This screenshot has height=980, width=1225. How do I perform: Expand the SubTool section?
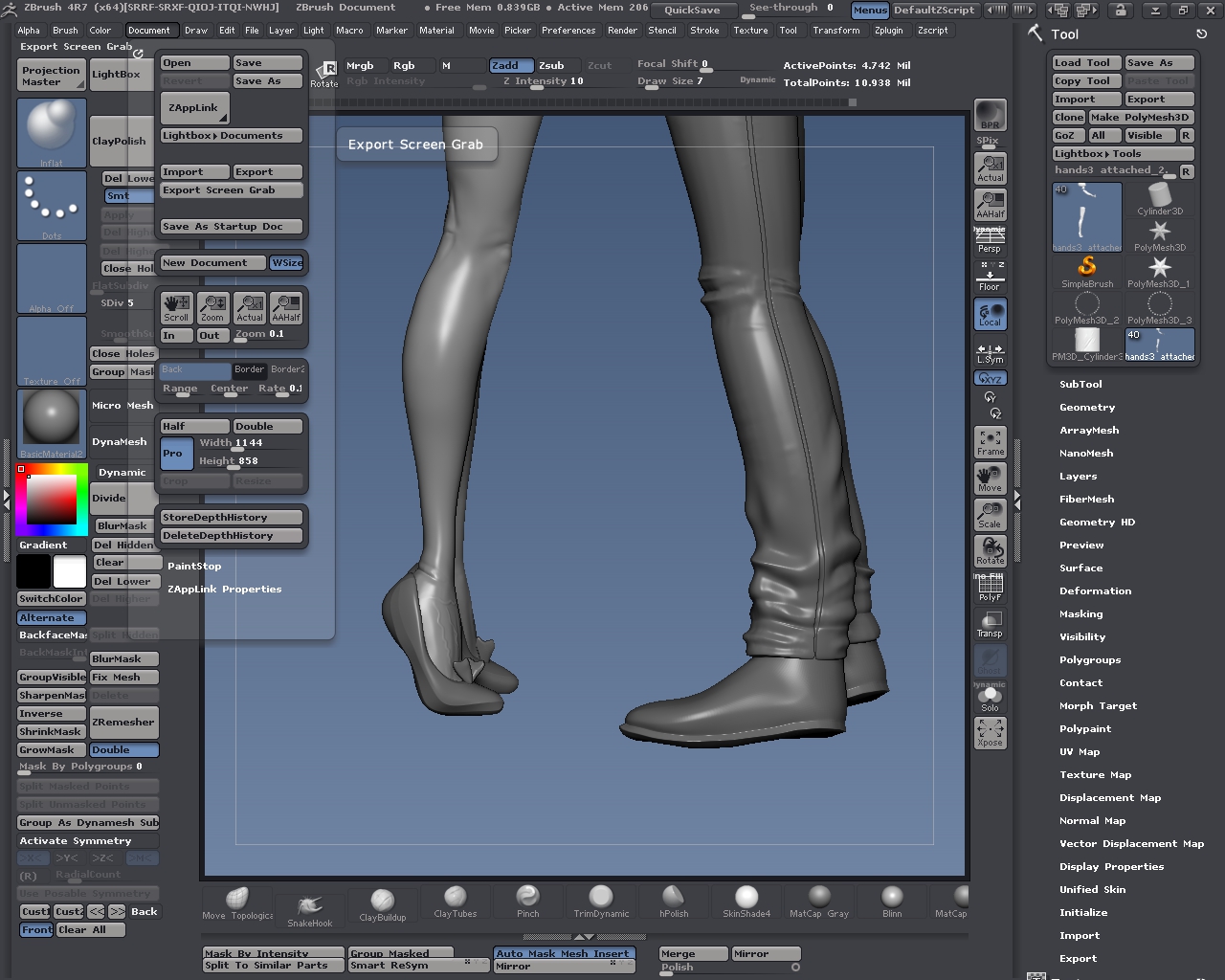1080,384
